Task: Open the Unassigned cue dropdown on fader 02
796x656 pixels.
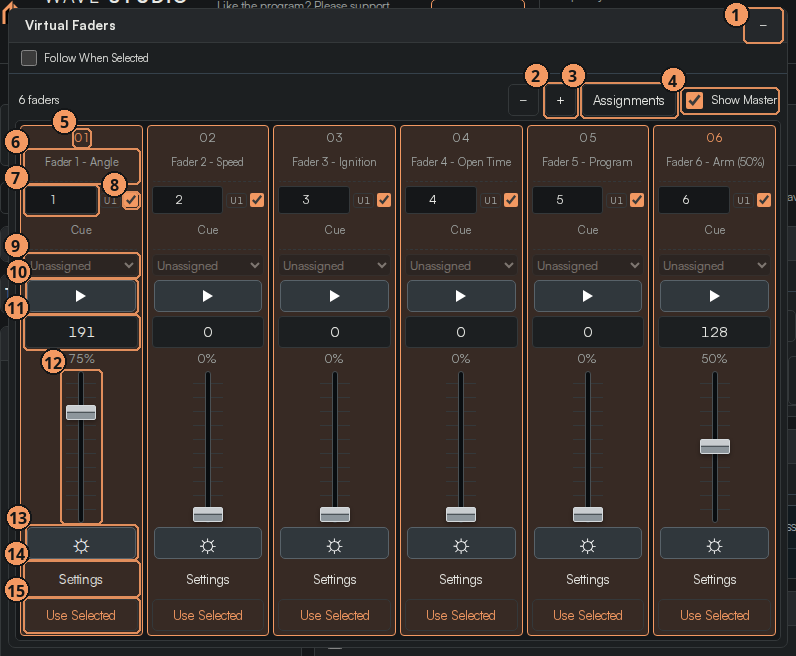Action: [208, 266]
